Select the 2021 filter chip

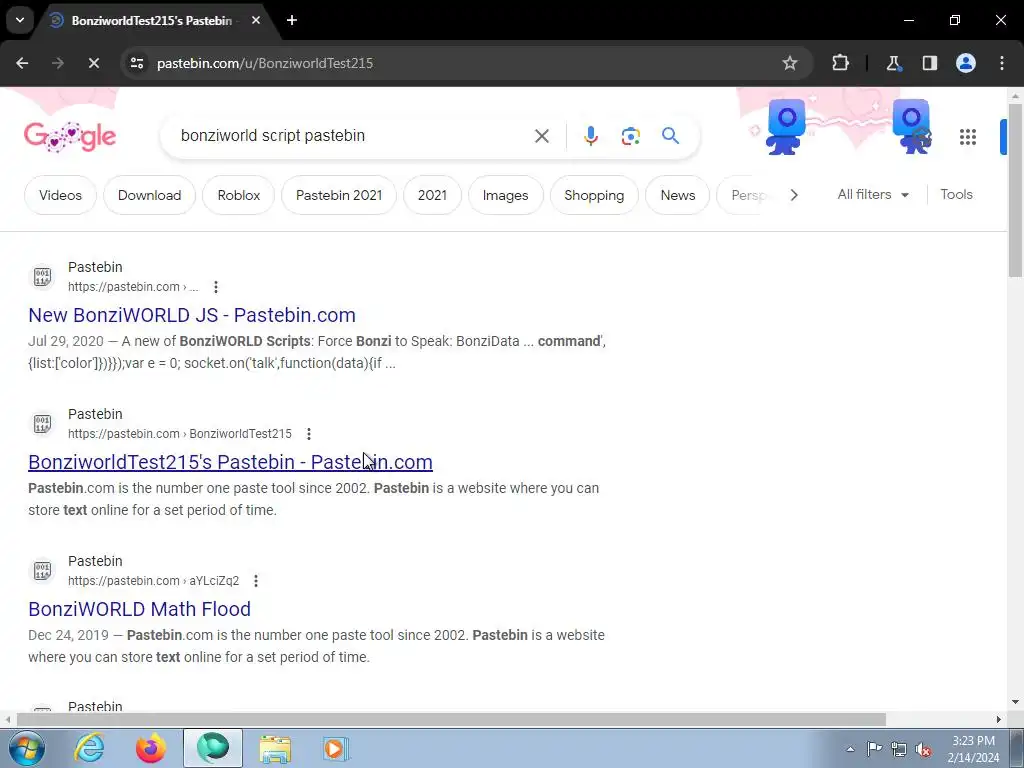pyautogui.click(x=432, y=195)
